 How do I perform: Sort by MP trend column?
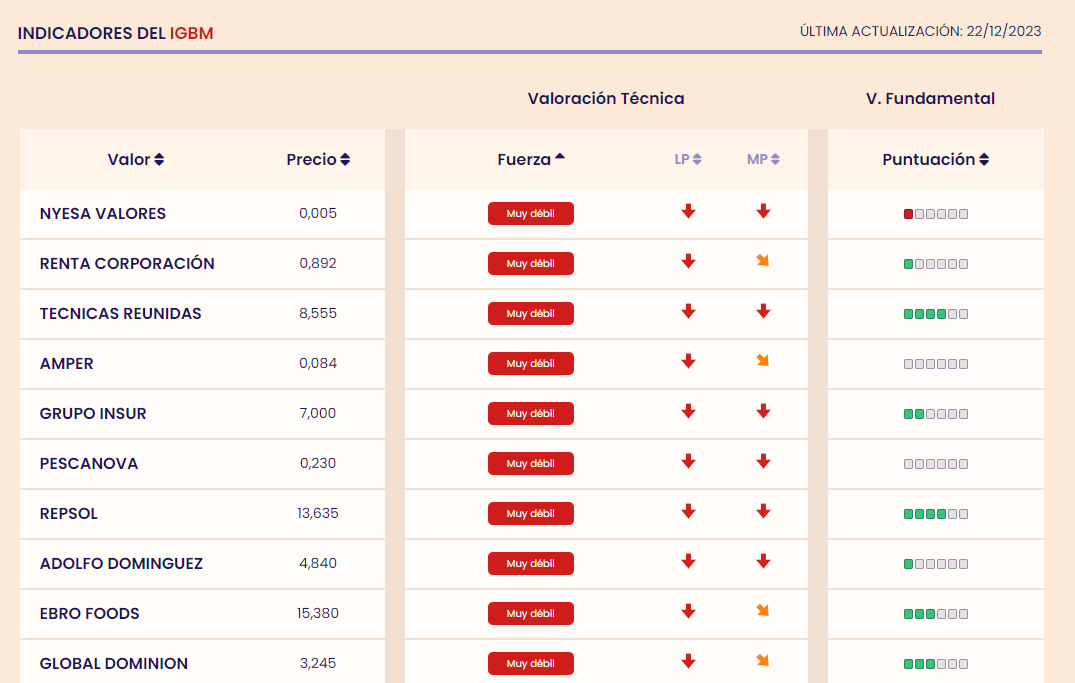click(x=763, y=159)
